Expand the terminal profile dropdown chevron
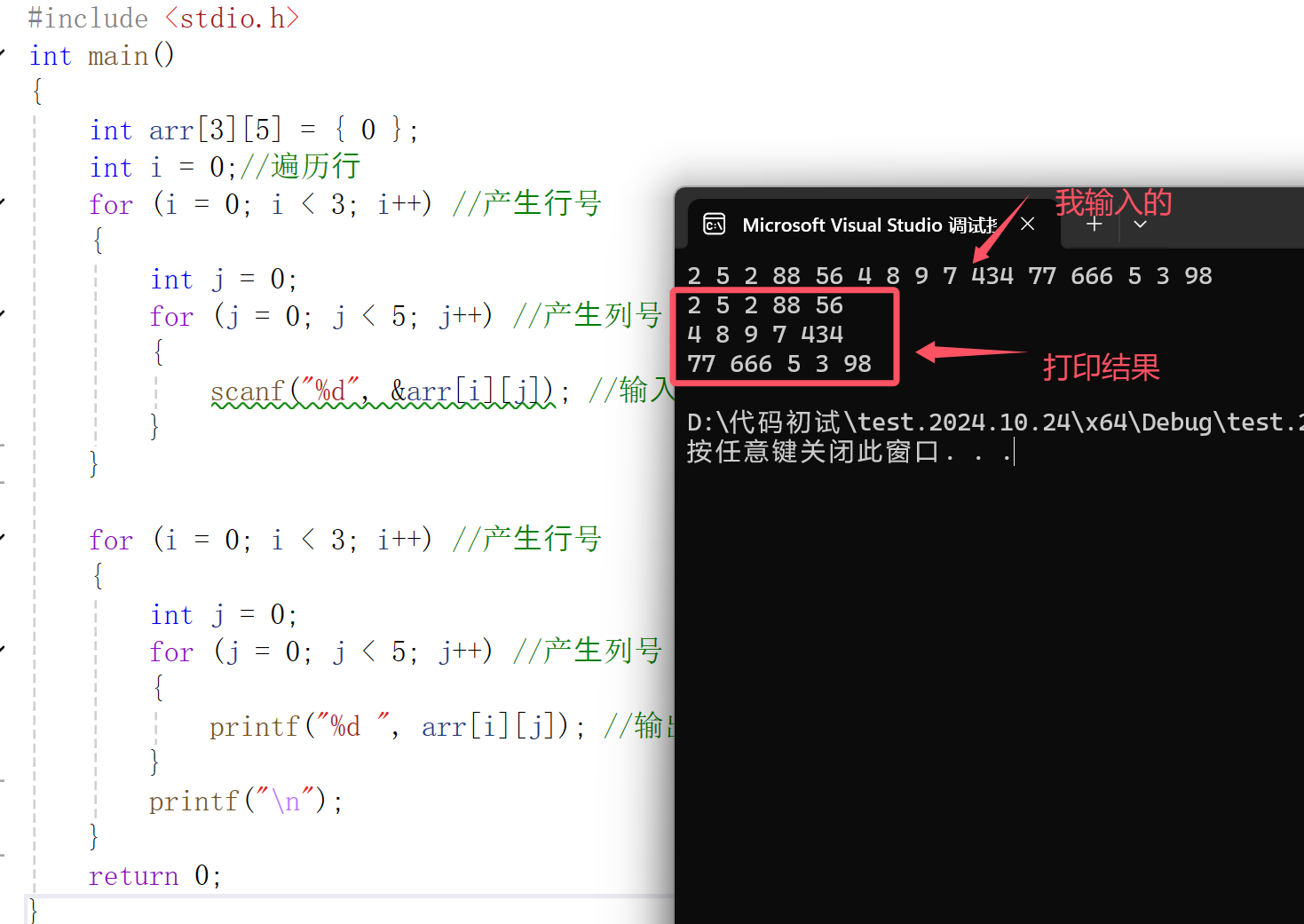This screenshot has height=924, width=1304. tap(1141, 225)
